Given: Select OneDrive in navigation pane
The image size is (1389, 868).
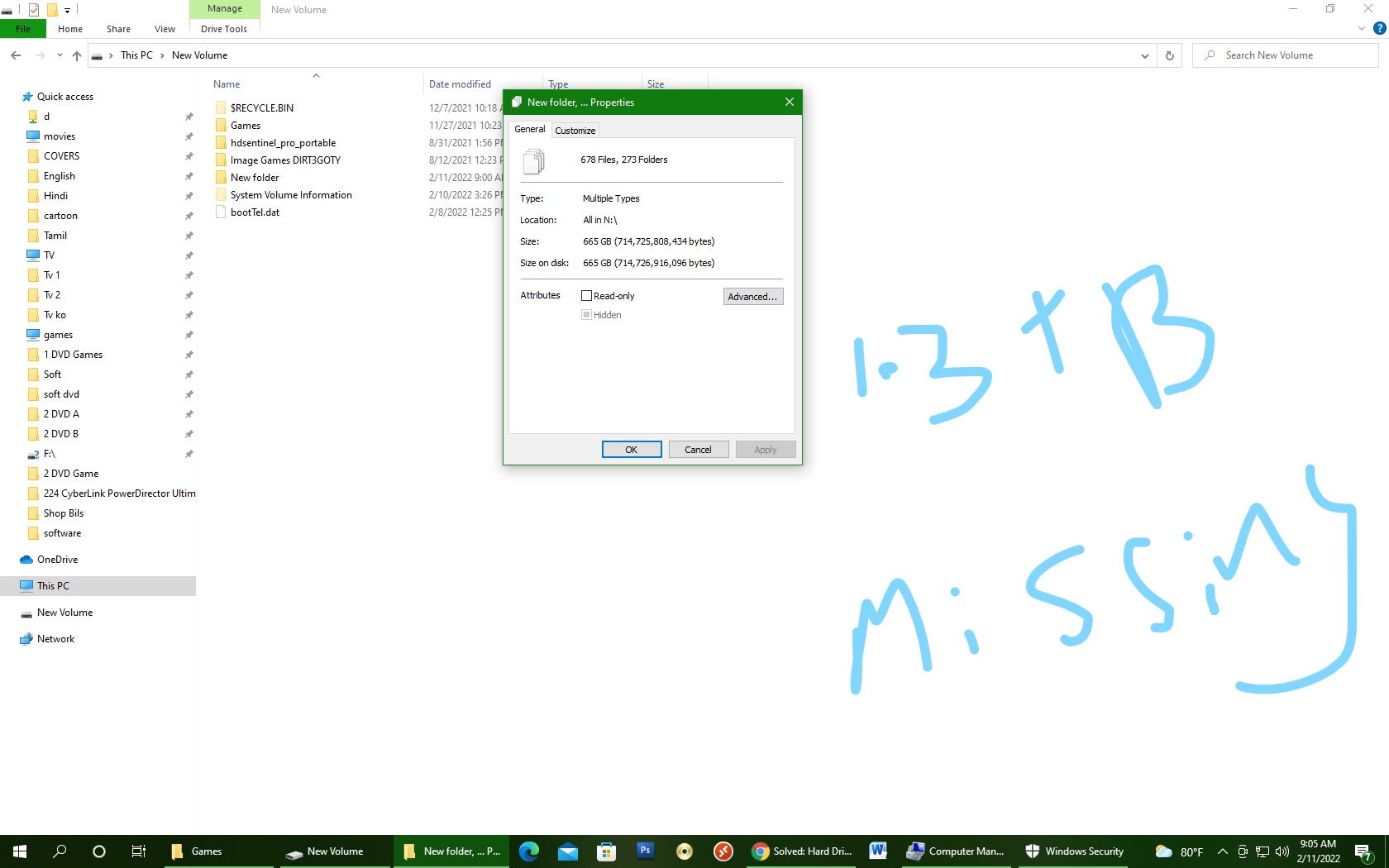Looking at the screenshot, I should point(57,560).
